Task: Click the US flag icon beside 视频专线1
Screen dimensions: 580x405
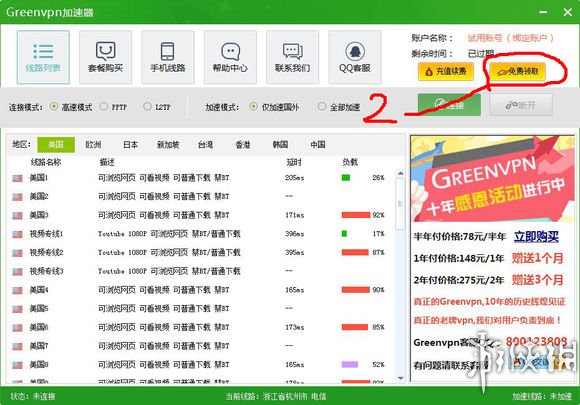Action: coord(17,234)
